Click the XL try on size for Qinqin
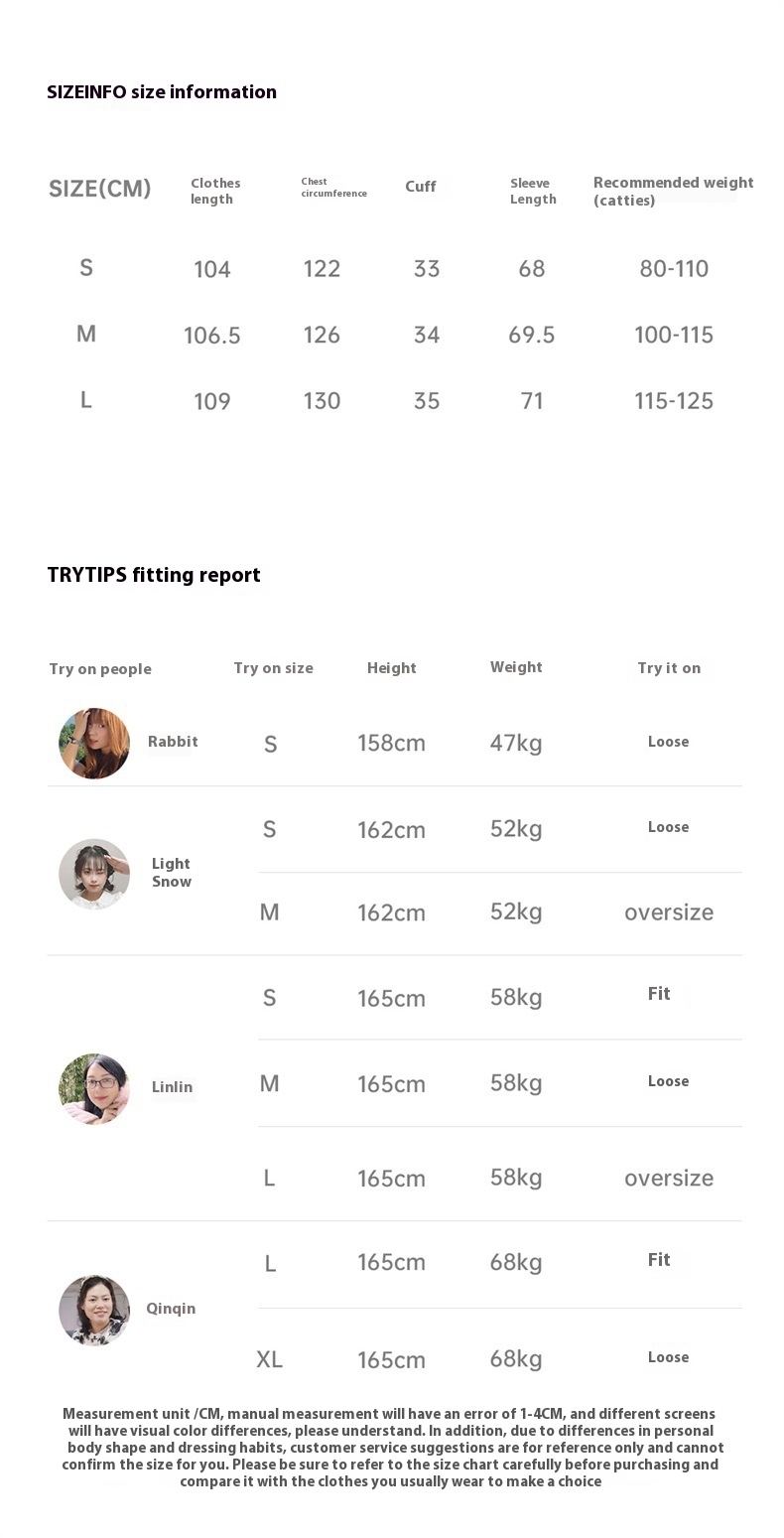 click(270, 1359)
